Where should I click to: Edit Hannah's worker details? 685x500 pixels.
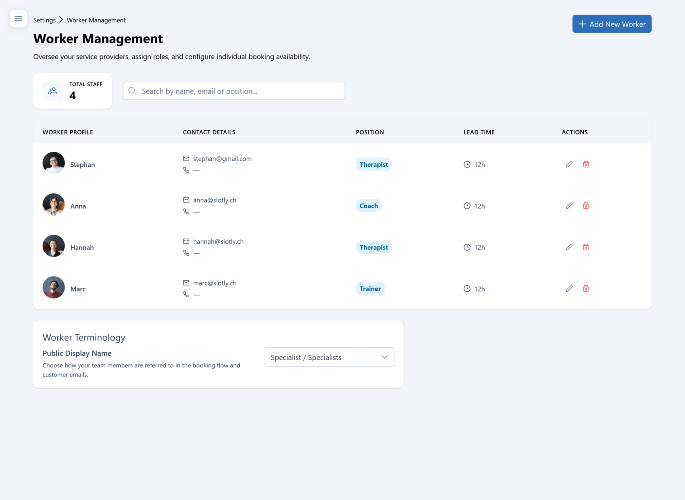(569, 247)
